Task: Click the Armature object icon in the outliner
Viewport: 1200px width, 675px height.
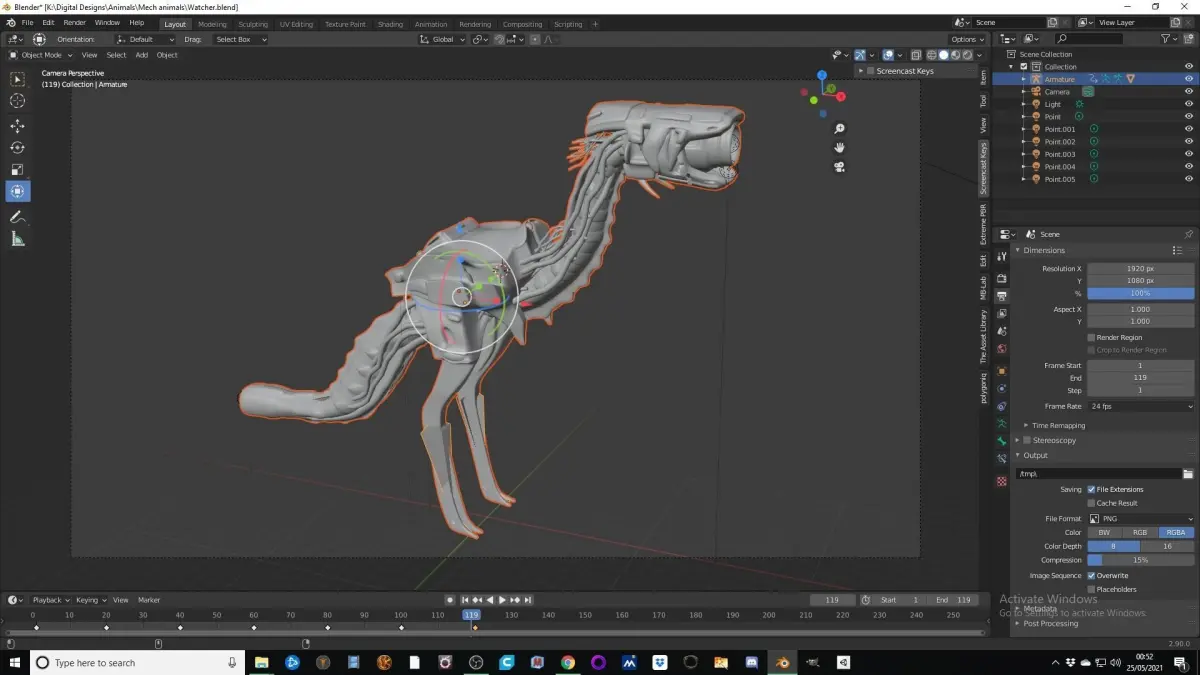Action: (1036, 79)
